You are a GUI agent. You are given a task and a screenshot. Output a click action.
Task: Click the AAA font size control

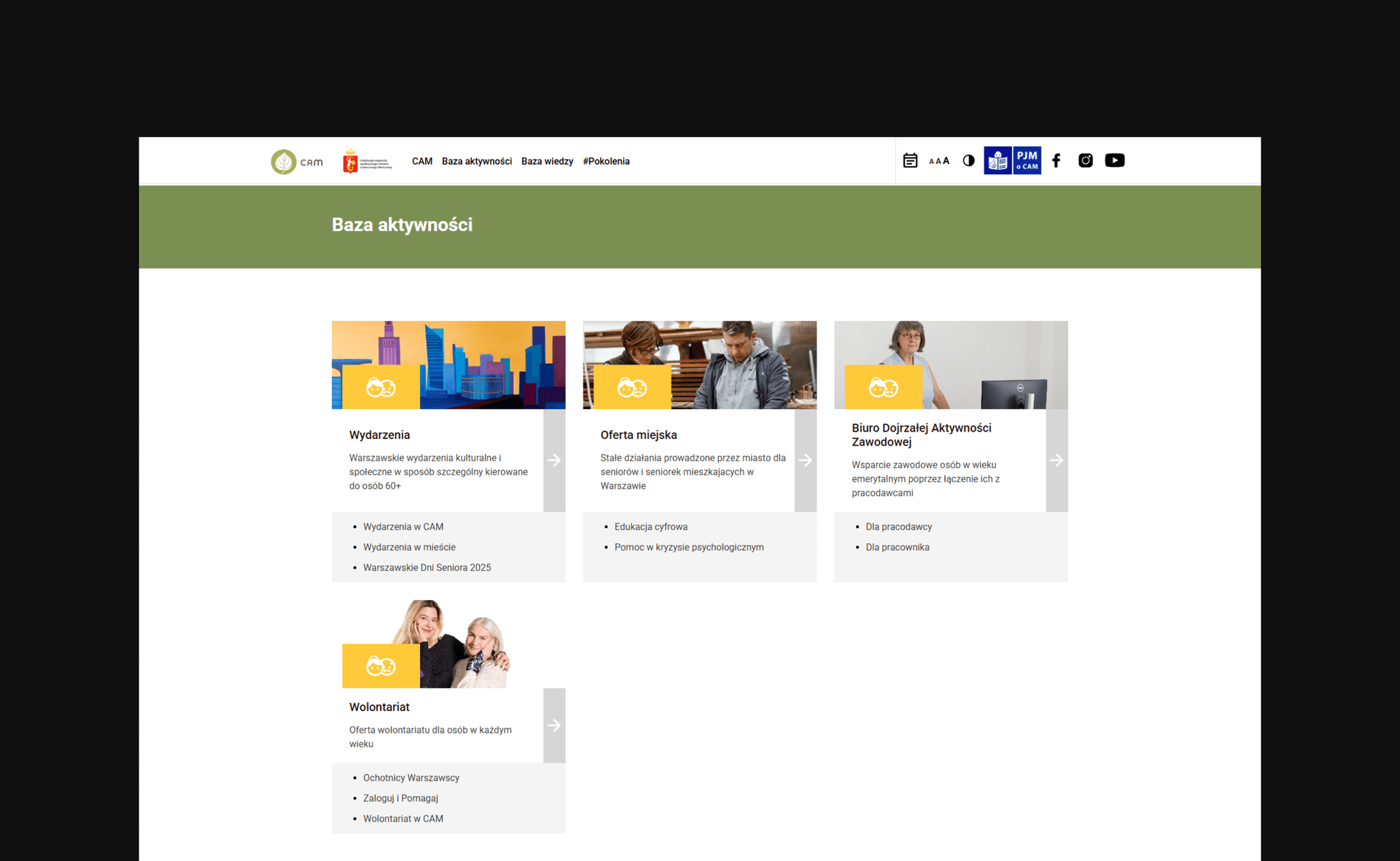pos(939,161)
